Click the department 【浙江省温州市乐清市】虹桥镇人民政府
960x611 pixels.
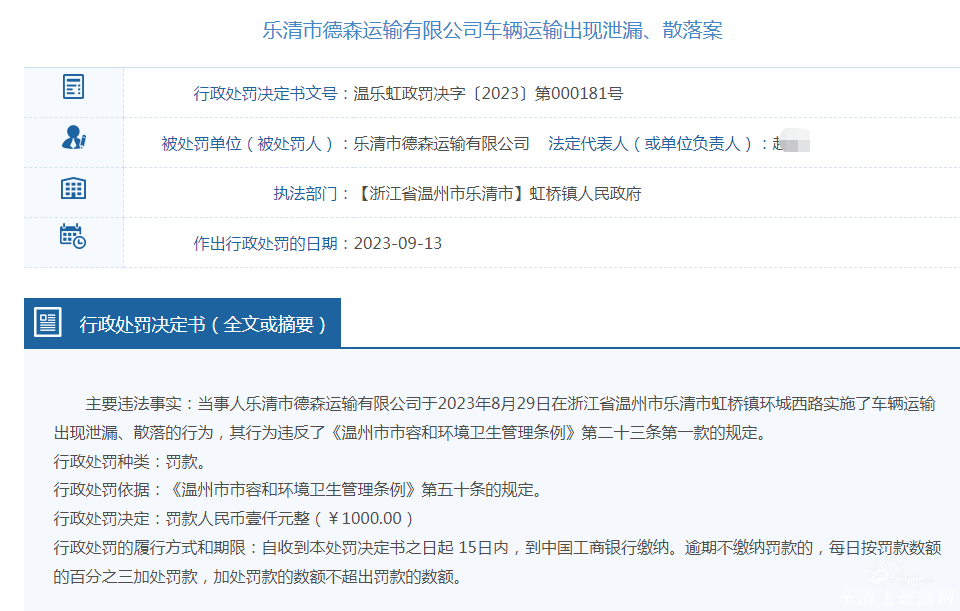point(497,194)
